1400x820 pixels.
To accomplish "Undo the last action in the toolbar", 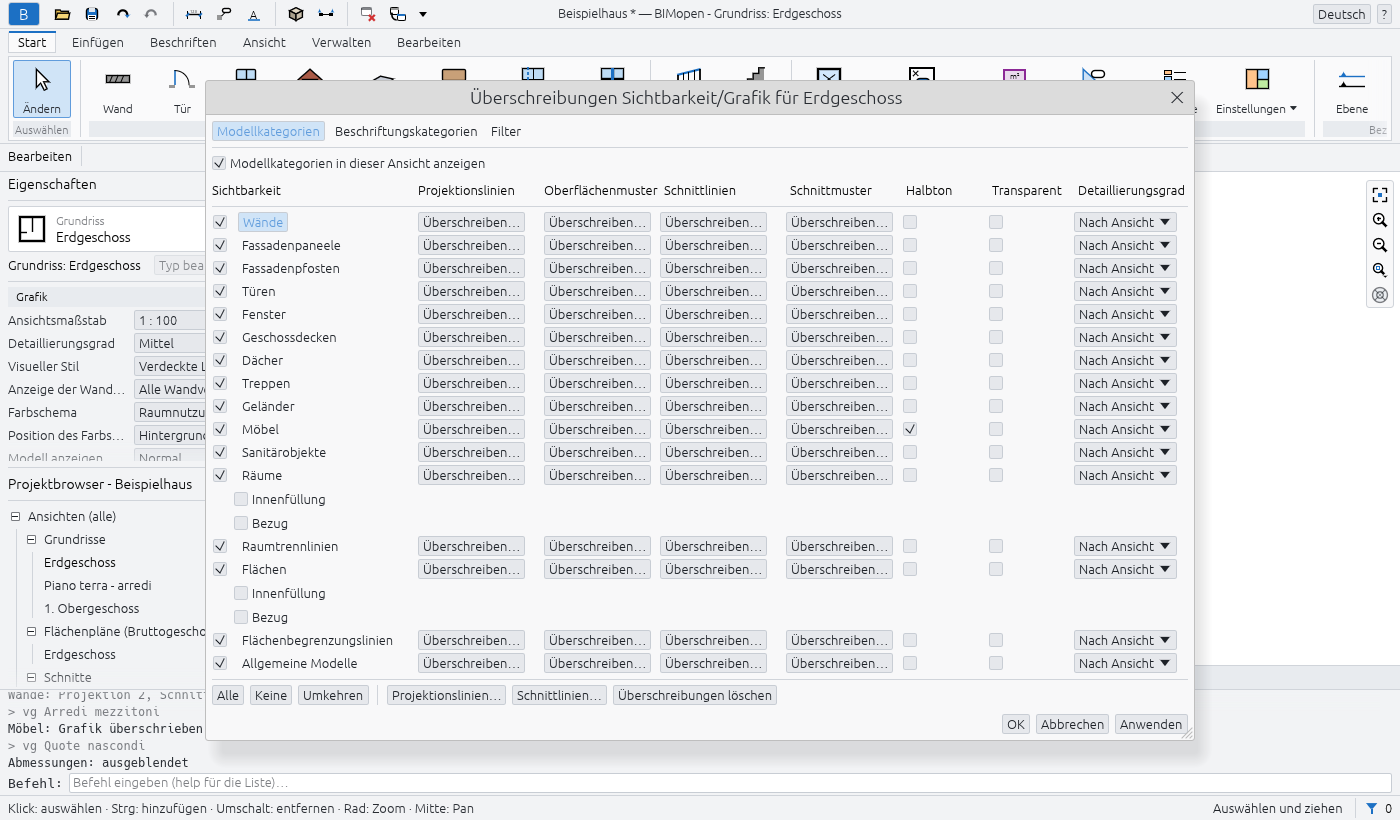I will point(122,14).
